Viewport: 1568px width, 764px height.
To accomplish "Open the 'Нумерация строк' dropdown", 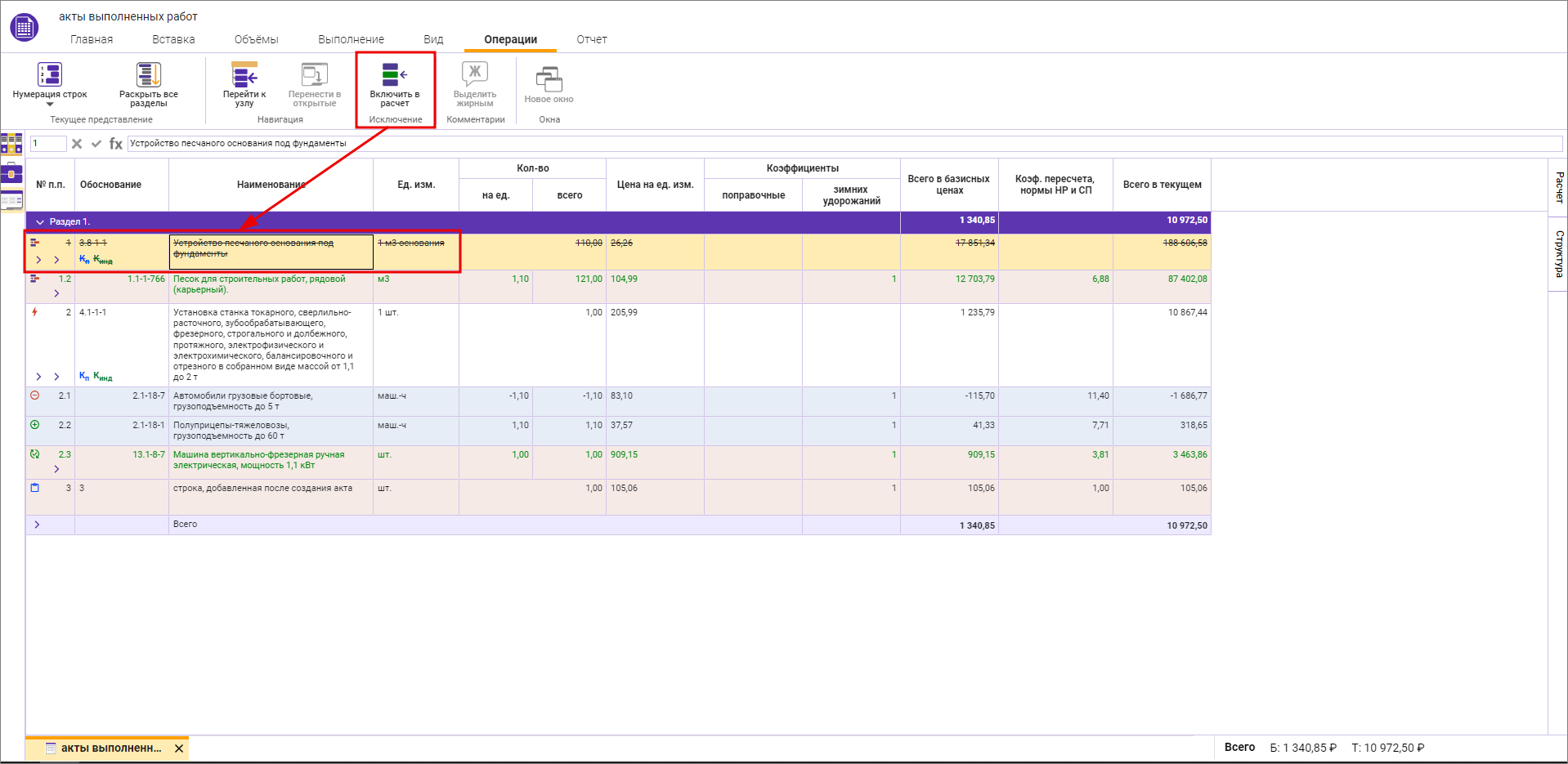I will point(50,105).
